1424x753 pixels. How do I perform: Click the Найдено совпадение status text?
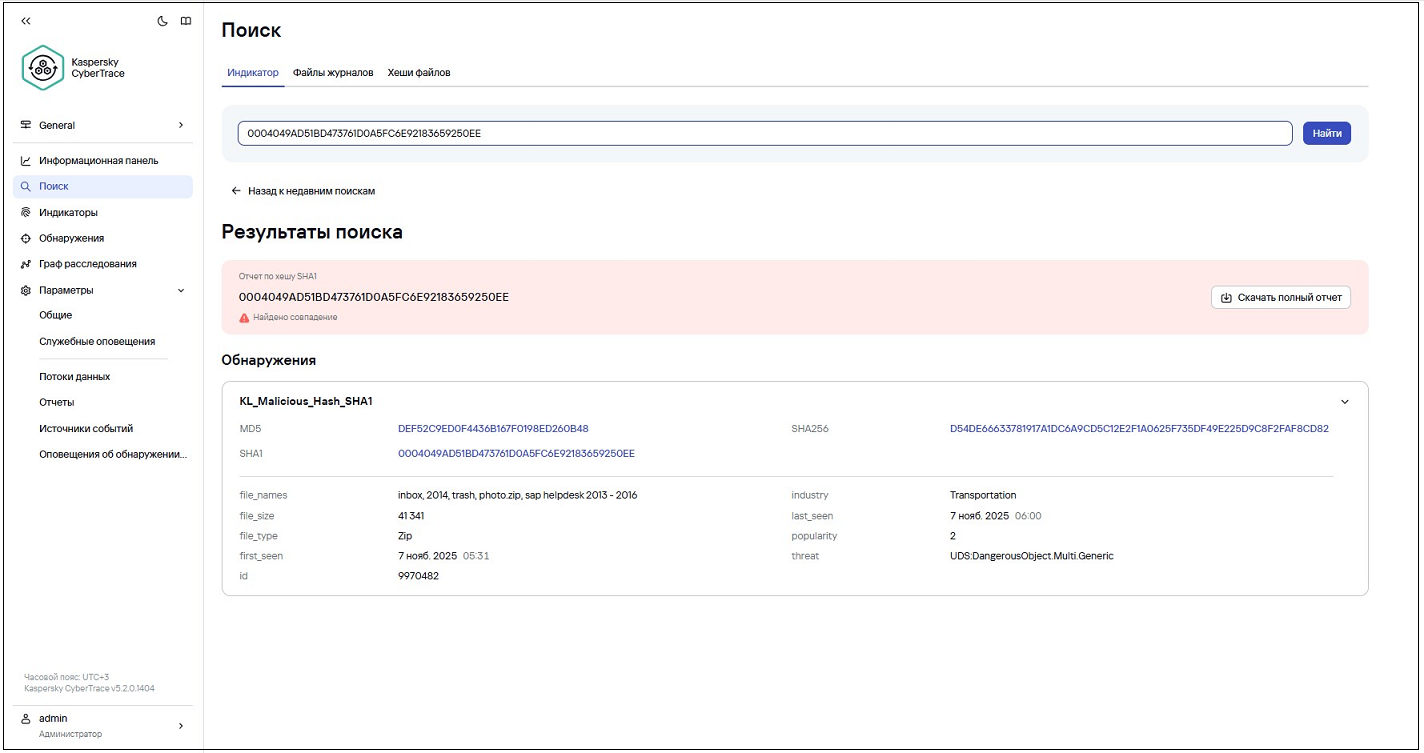point(295,317)
